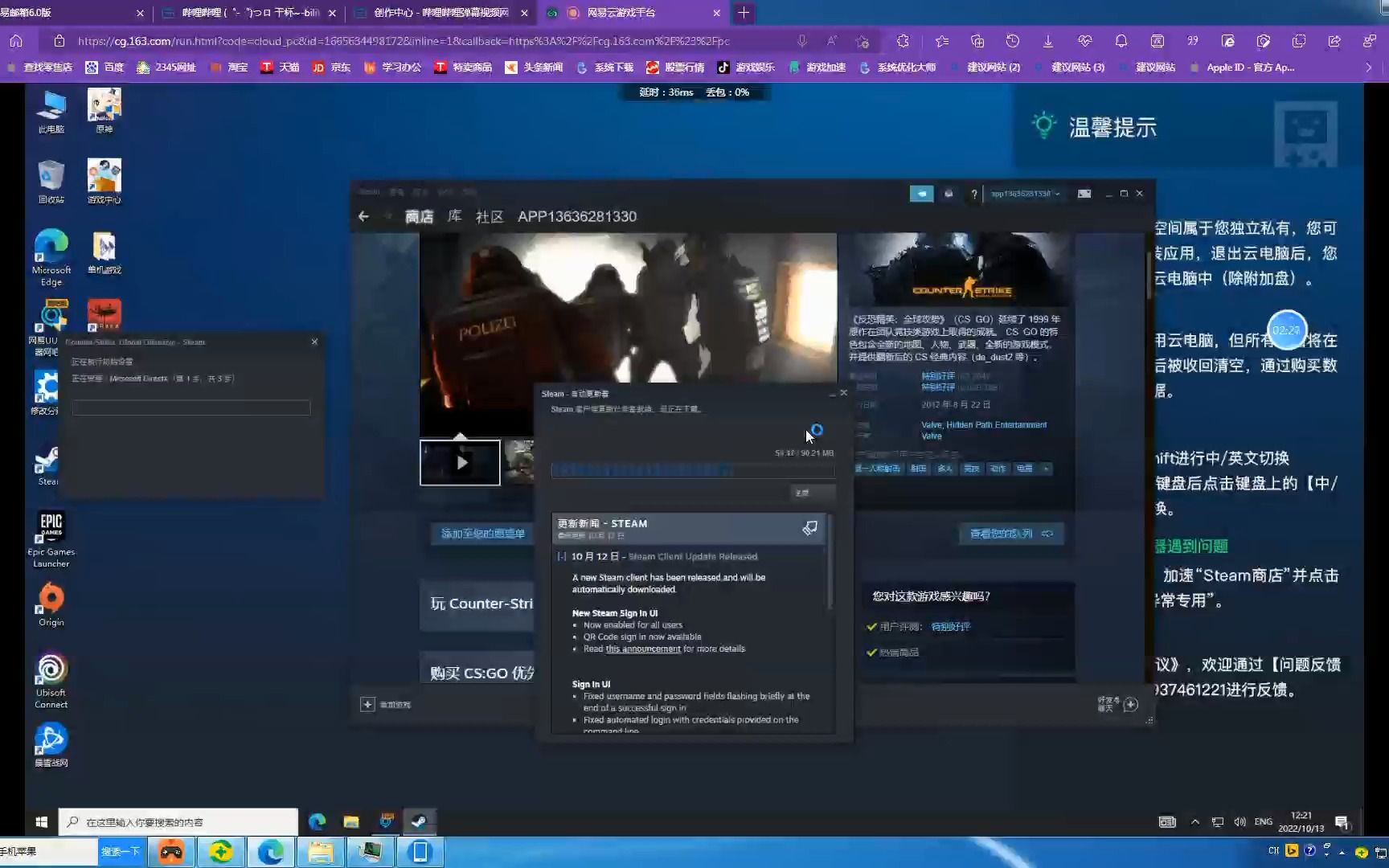Screen dimensions: 1389x868
Task: Switch to the 哔哩哔哩 browser tab
Action: [250, 13]
